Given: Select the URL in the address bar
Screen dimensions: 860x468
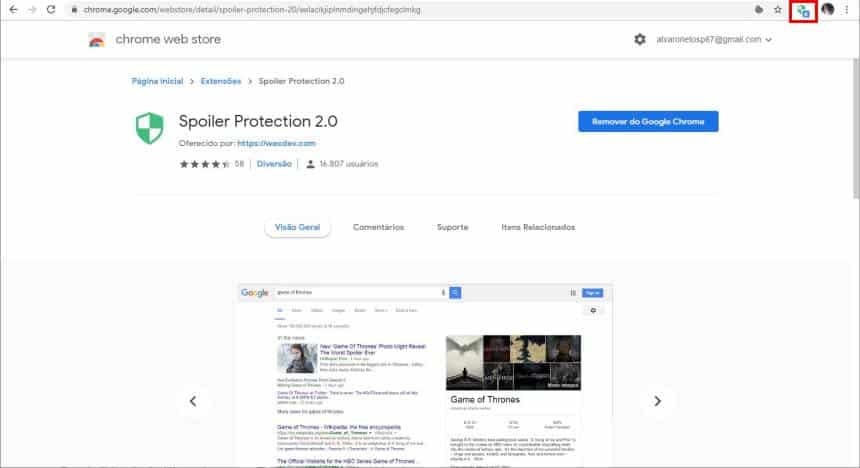Looking at the screenshot, I should (252, 10).
